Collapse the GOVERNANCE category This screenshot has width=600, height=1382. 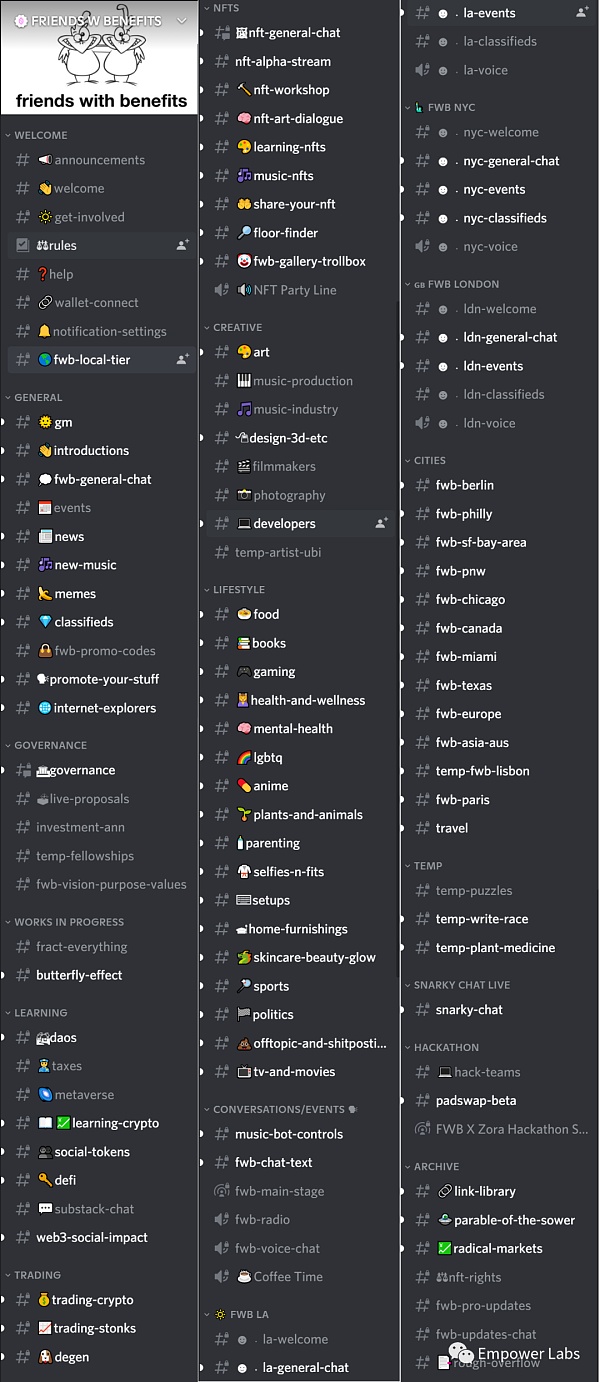(50, 745)
